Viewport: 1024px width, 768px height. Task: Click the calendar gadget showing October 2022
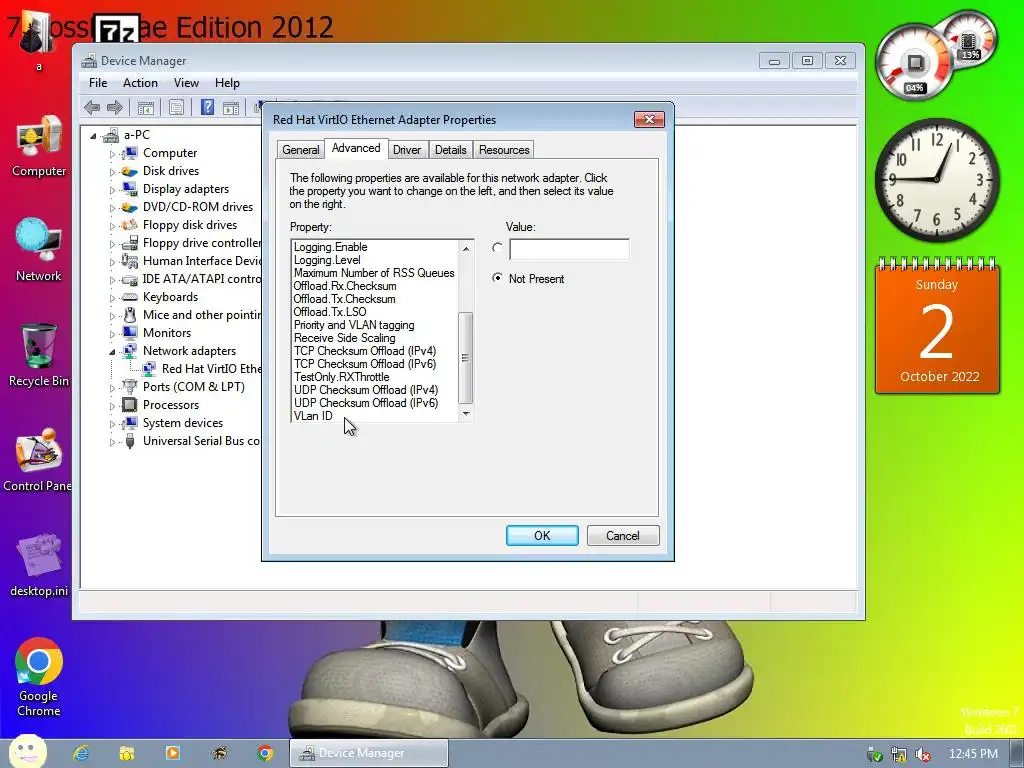[x=937, y=327]
